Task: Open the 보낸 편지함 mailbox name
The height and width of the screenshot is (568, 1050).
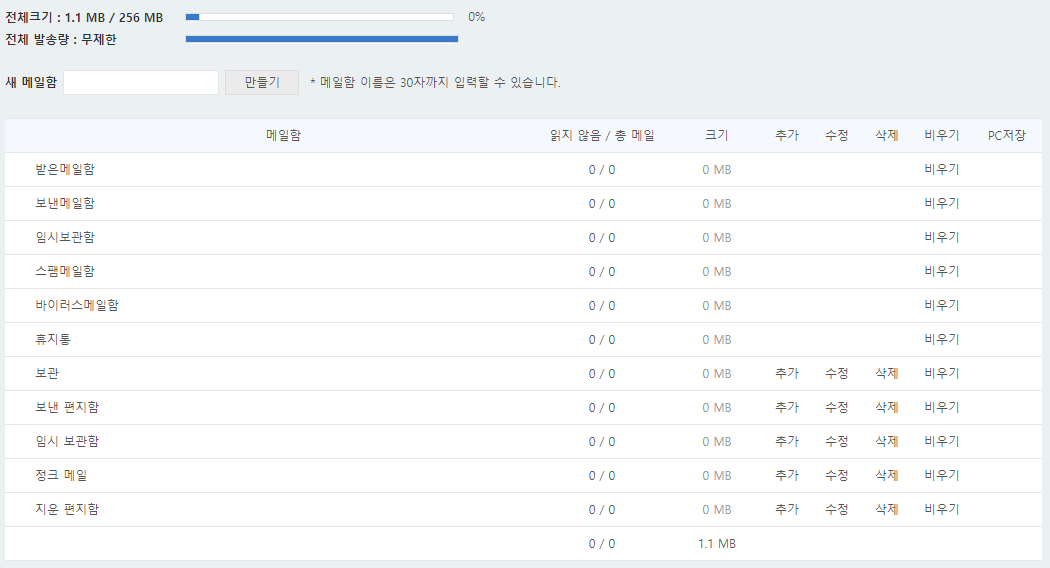Action: tap(67, 407)
